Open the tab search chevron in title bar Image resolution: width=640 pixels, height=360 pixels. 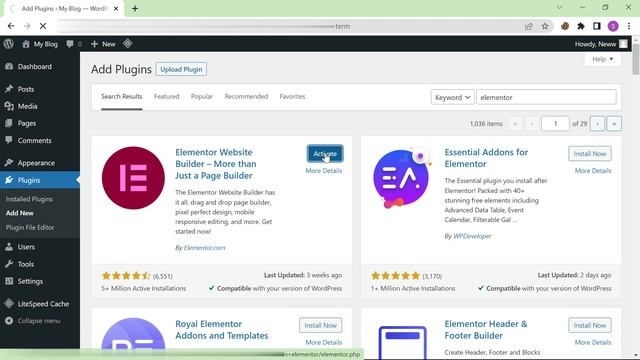560,7
